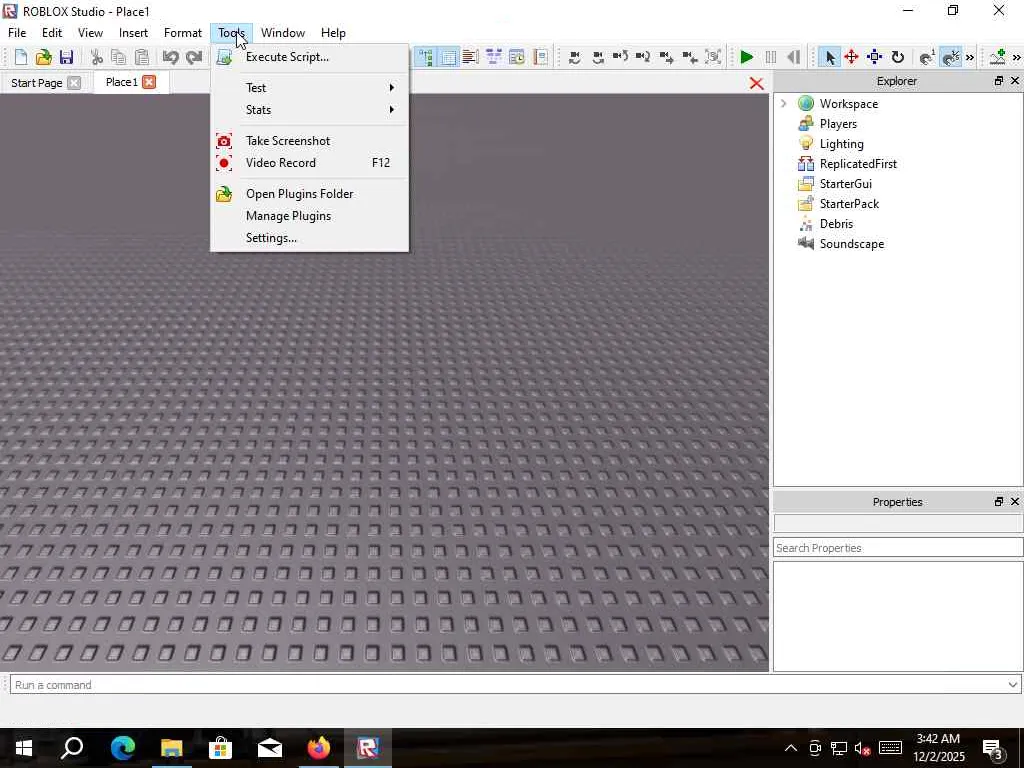Save the place with the floppy disk icon
This screenshot has height=768, width=1024.
[x=66, y=57]
